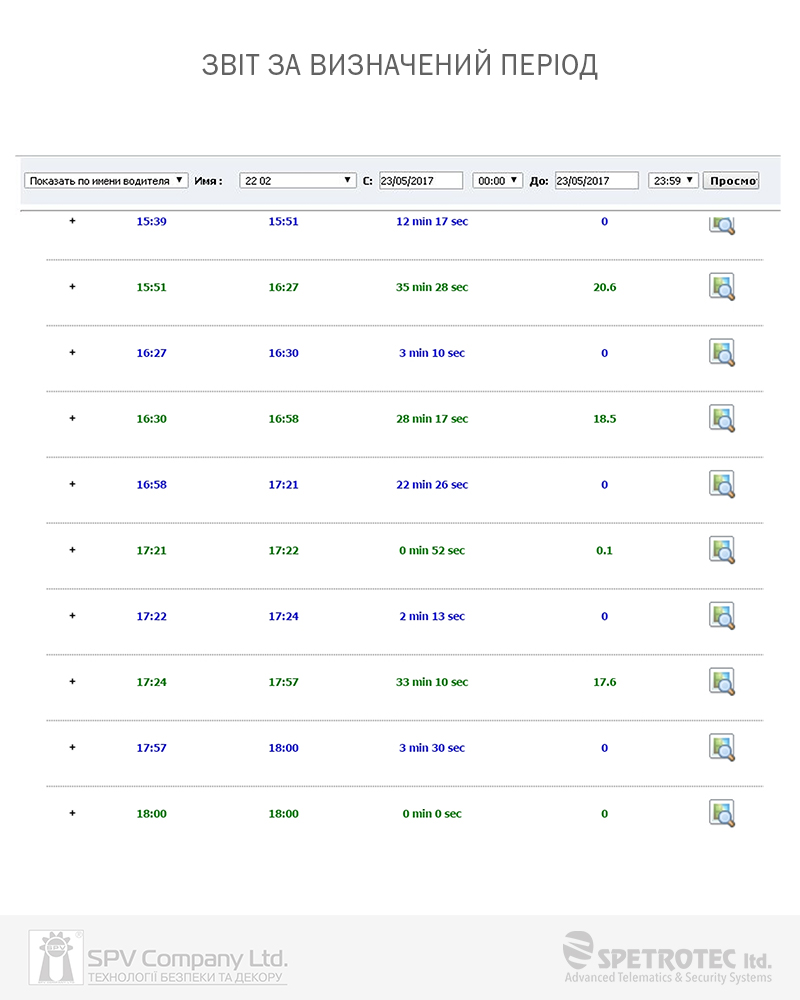Image resolution: width=800 pixels, height=1000 pixels.
Task: Show map for the 17:21 row
Action: click(722, 550)
